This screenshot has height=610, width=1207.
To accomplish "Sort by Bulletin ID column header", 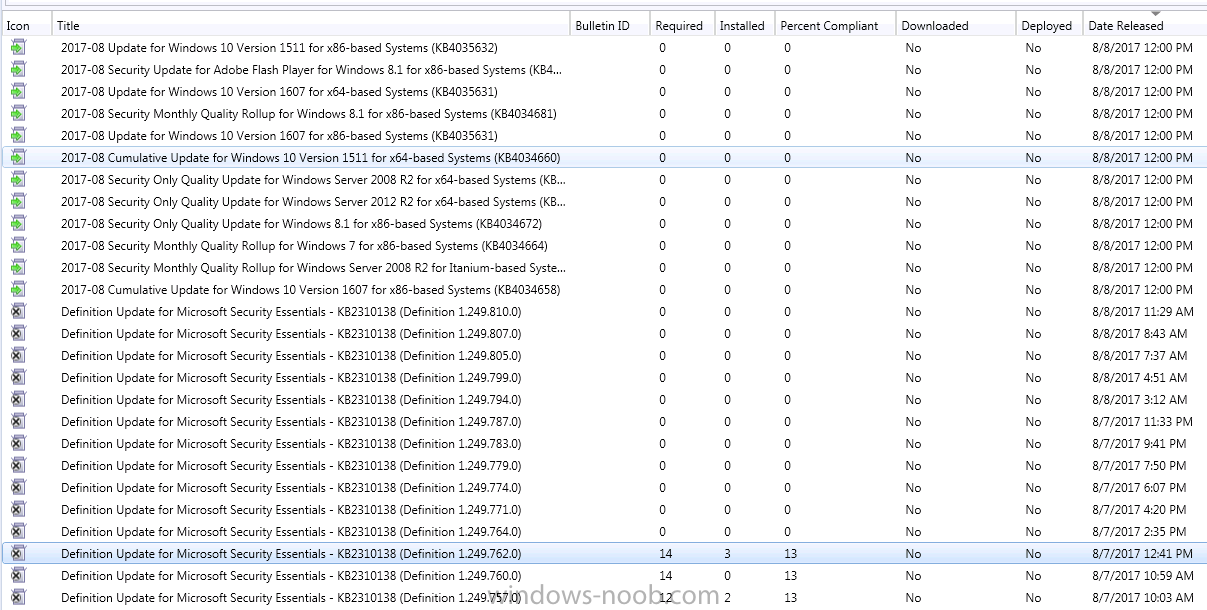I will (x=610, y=25).
